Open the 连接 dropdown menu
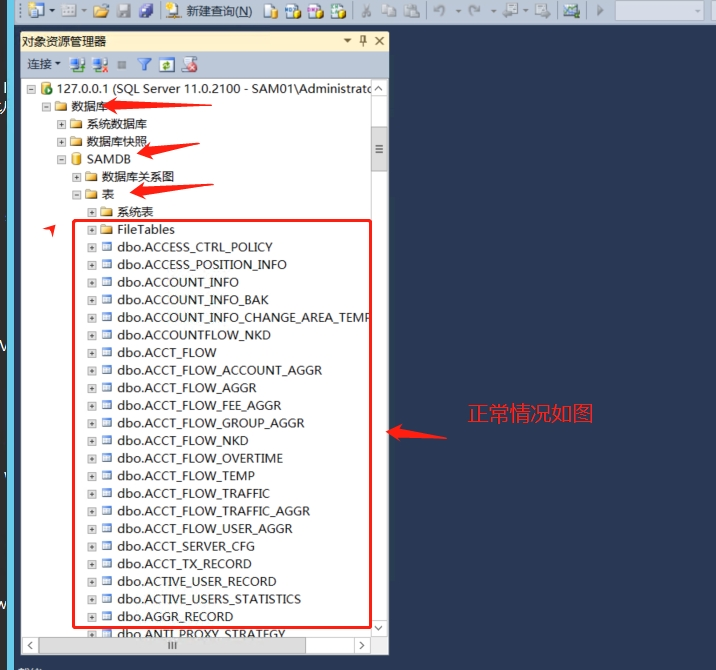The image size is (716, 670). (x=43, y=64)
